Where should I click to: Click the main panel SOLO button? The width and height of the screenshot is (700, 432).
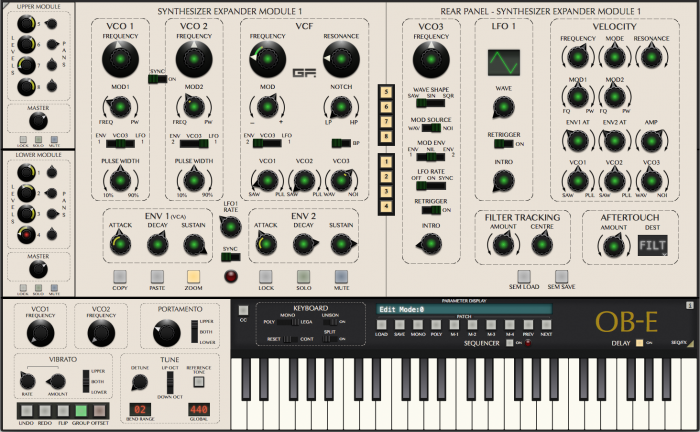tap(304, 277)
